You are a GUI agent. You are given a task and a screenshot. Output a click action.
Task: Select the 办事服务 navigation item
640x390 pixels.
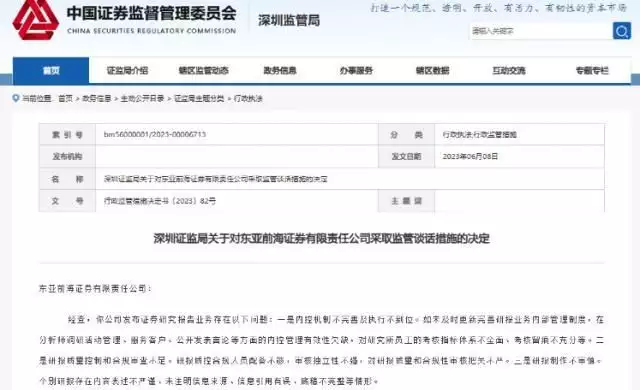pyautogui.click(x=356, y=71)
